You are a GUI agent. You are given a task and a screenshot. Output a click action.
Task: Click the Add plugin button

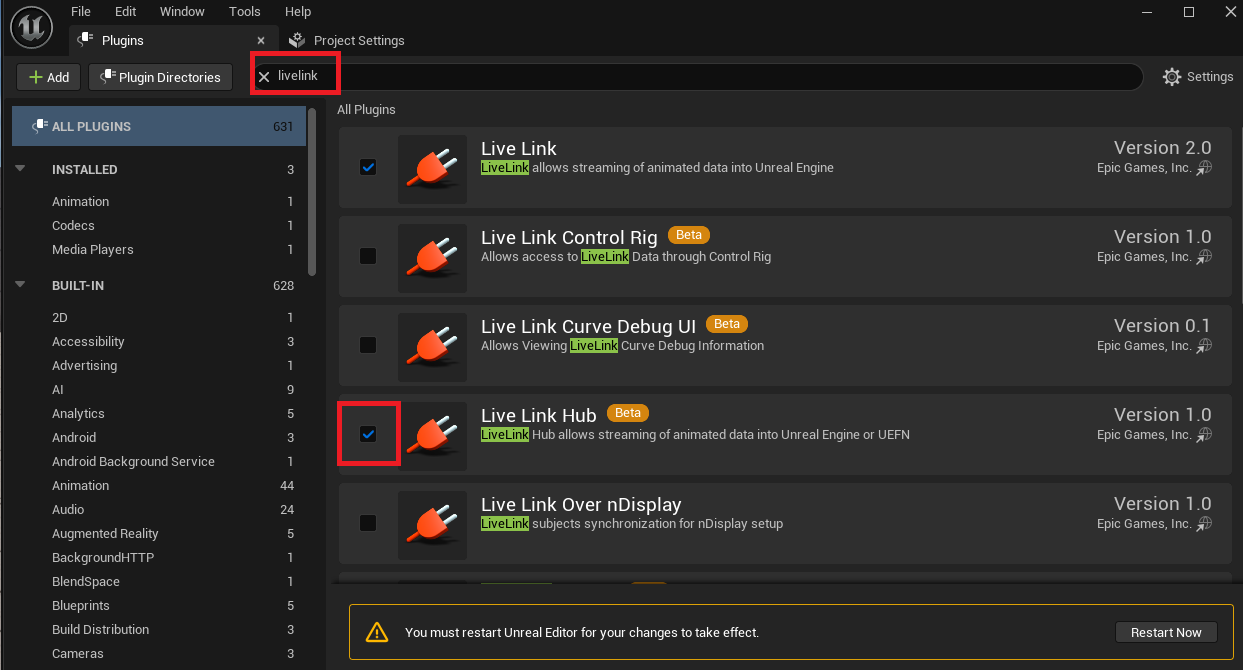coord(49,77)
